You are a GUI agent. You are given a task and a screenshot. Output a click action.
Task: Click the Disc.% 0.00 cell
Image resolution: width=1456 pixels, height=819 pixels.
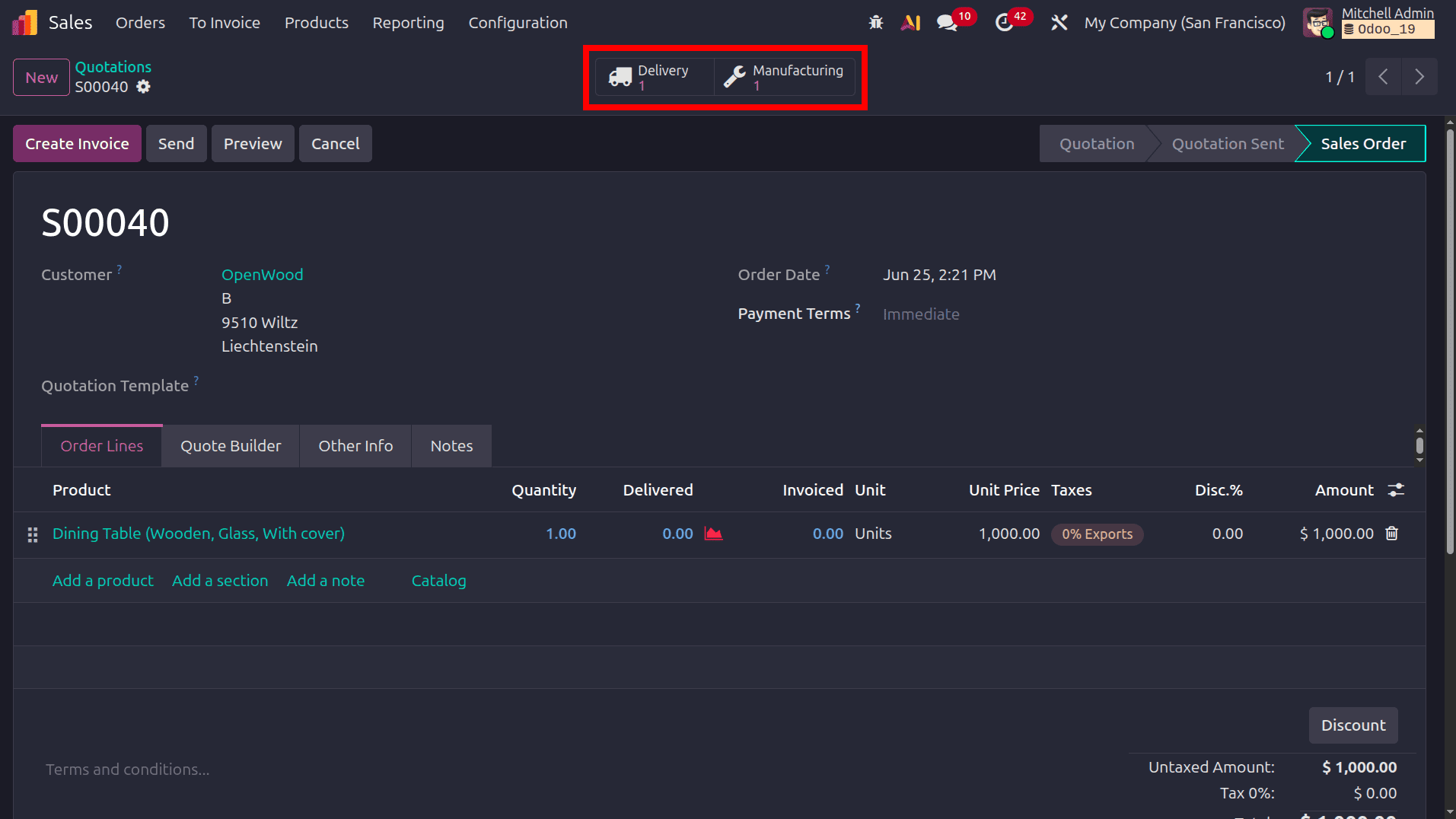tap(1227, 534)
